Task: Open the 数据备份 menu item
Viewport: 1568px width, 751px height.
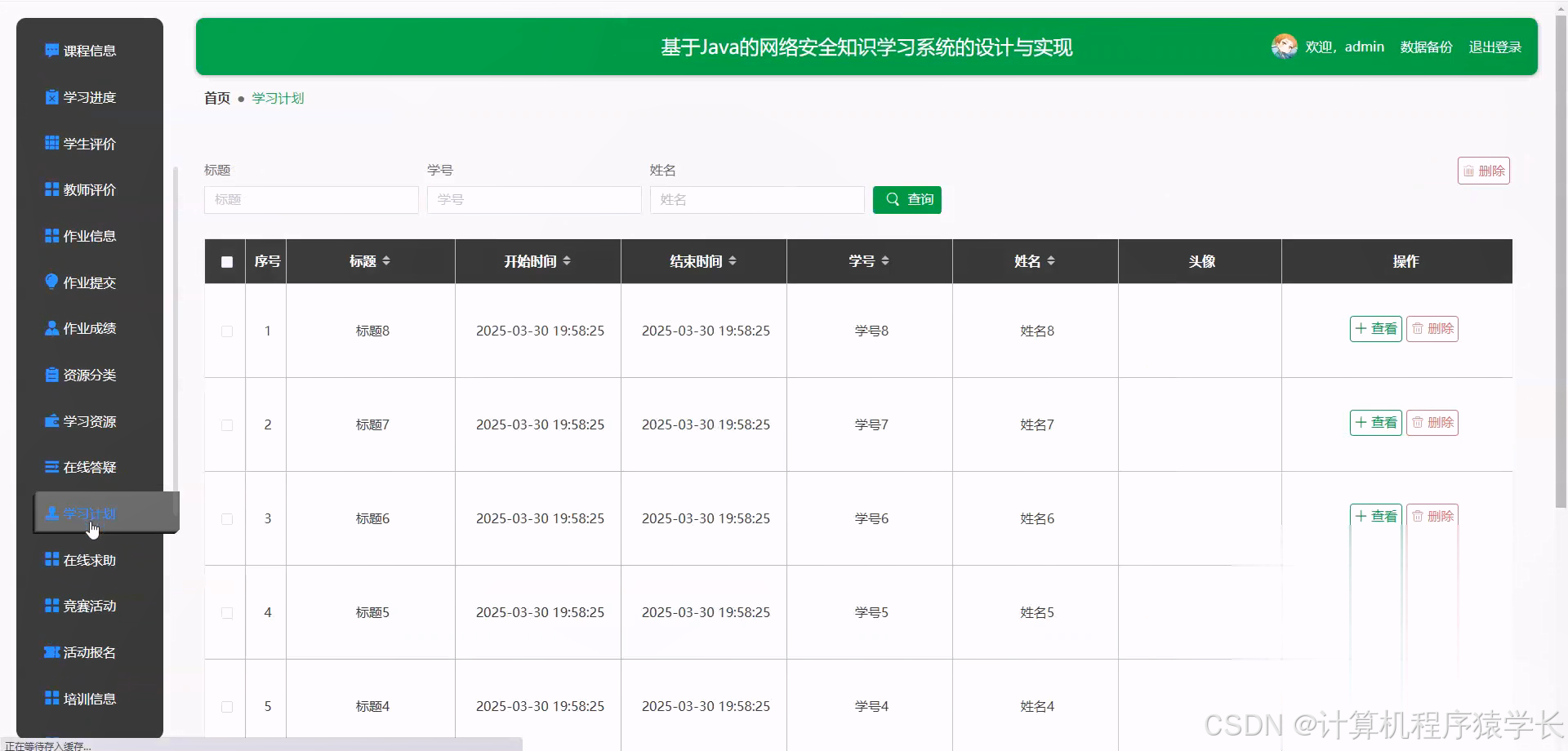Action: (1426, 47)
